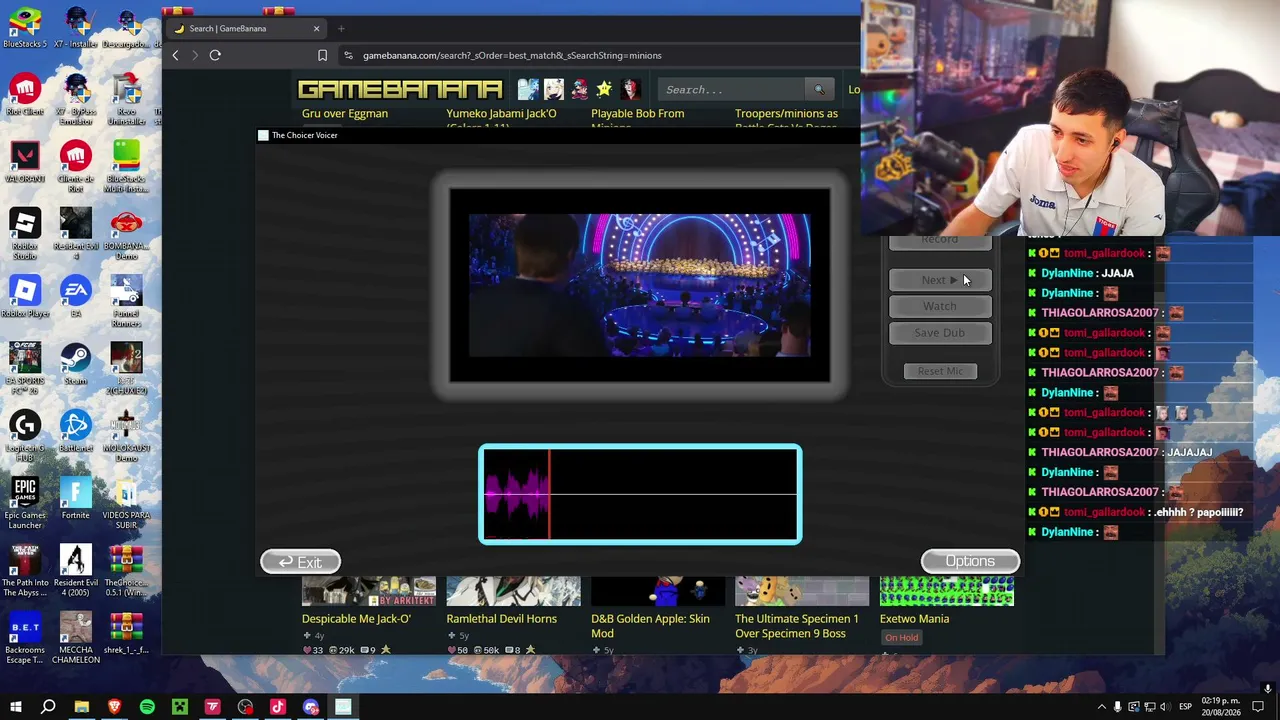The height and width of the screenshot is (720, 1280).
Task: Open Windows Start menu
Action: pos(15,707)
